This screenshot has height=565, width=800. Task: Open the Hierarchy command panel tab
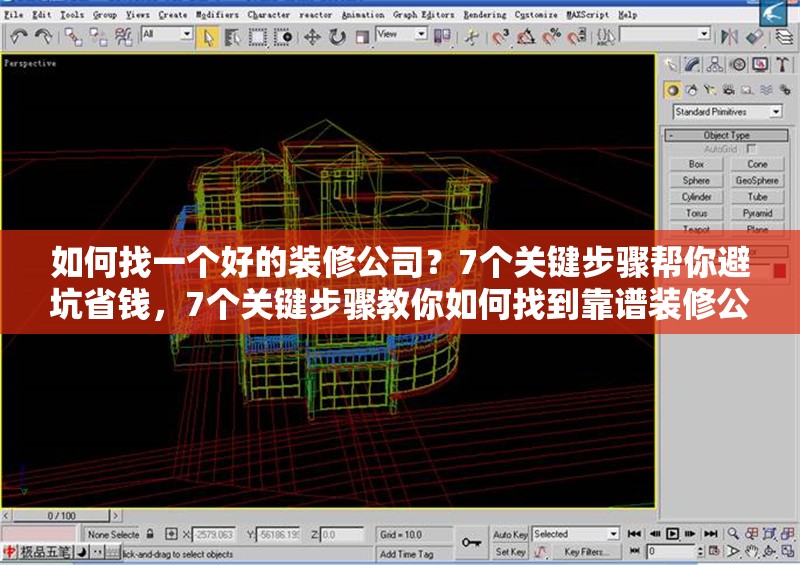click(715, 65)
